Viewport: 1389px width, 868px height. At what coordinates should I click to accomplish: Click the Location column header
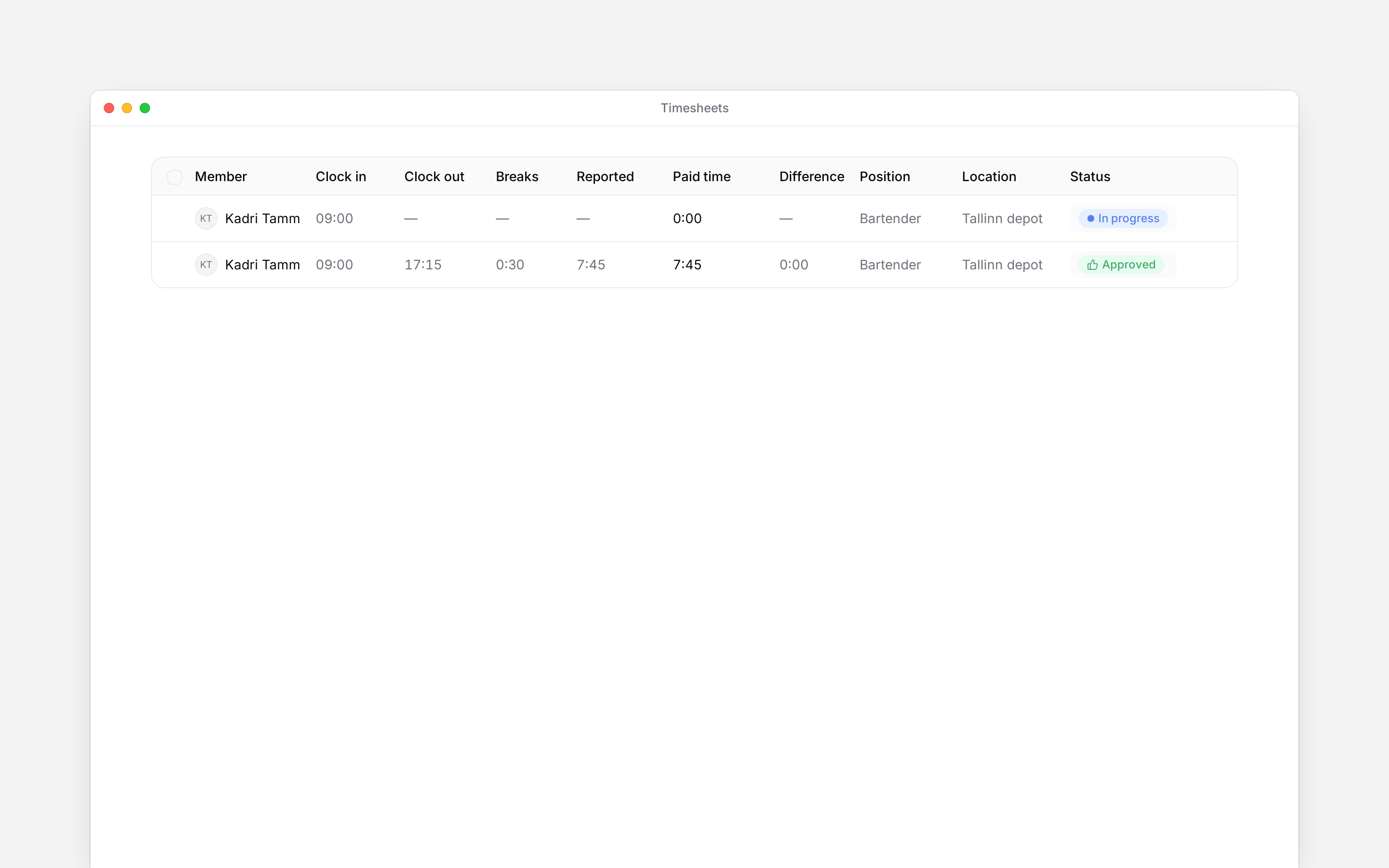[989, 177]
